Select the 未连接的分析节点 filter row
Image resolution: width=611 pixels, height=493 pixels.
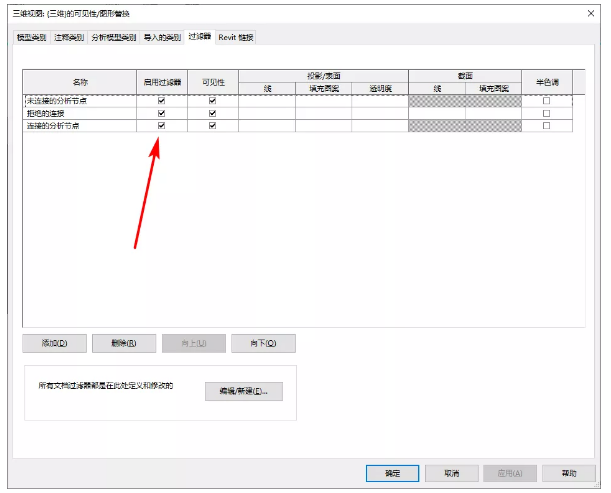(x=298, y=101)
